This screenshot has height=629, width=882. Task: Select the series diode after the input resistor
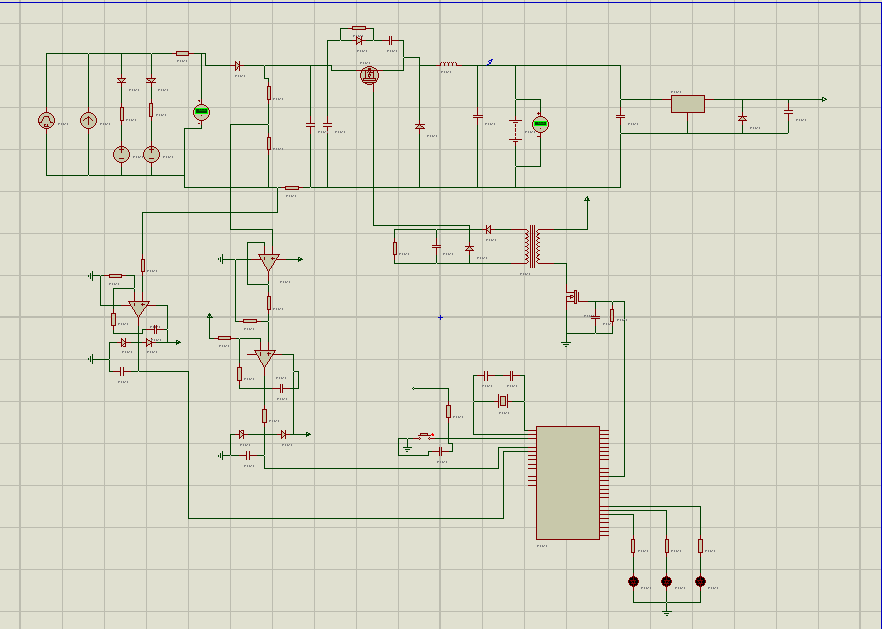[x=237, y=66]
